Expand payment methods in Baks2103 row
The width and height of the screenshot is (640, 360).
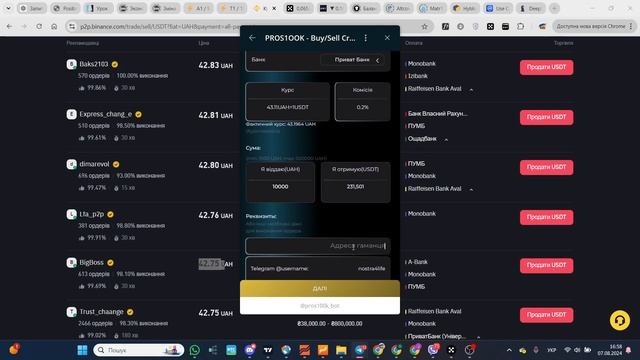[471, 89]
